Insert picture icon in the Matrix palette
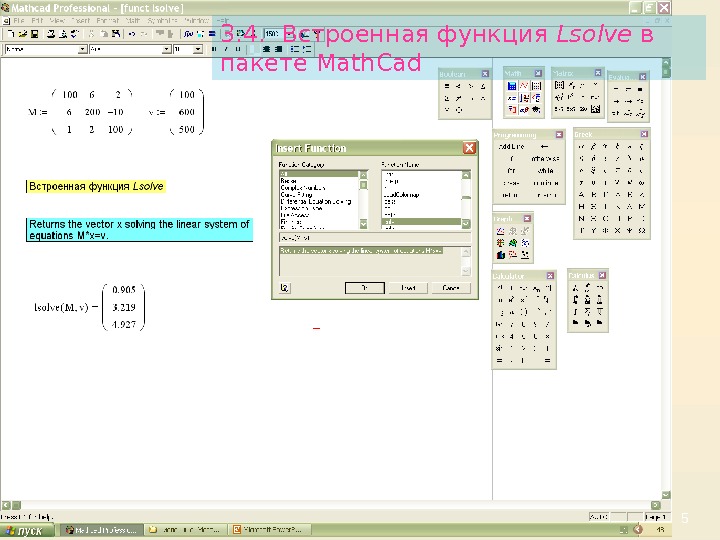720x540 pixels. tap(596, 109)
